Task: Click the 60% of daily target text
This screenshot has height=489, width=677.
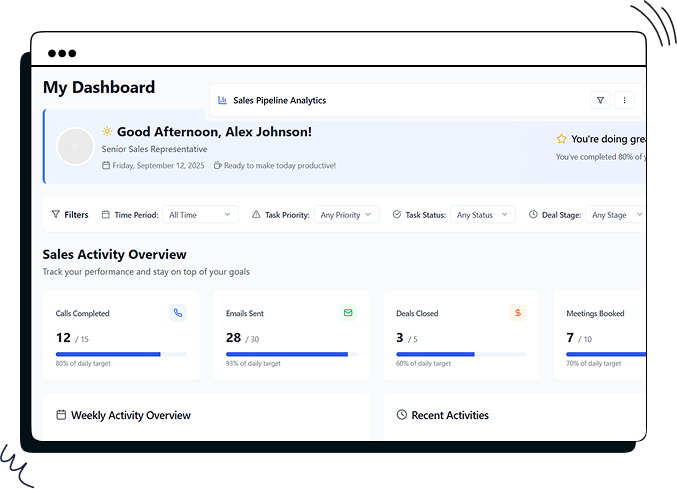Action: point(423,363)
